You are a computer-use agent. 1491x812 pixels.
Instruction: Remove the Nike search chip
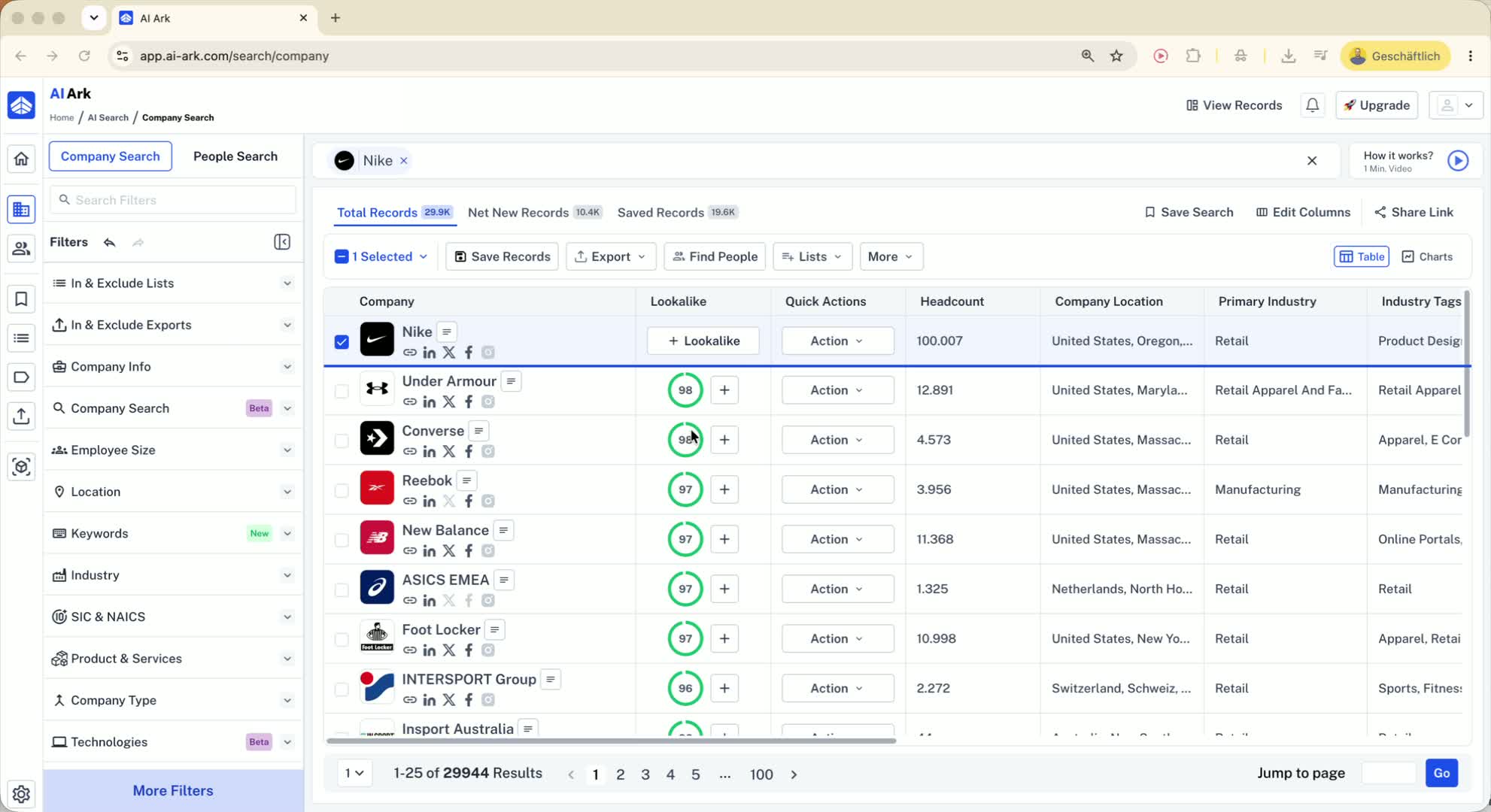tap(404, 161)
